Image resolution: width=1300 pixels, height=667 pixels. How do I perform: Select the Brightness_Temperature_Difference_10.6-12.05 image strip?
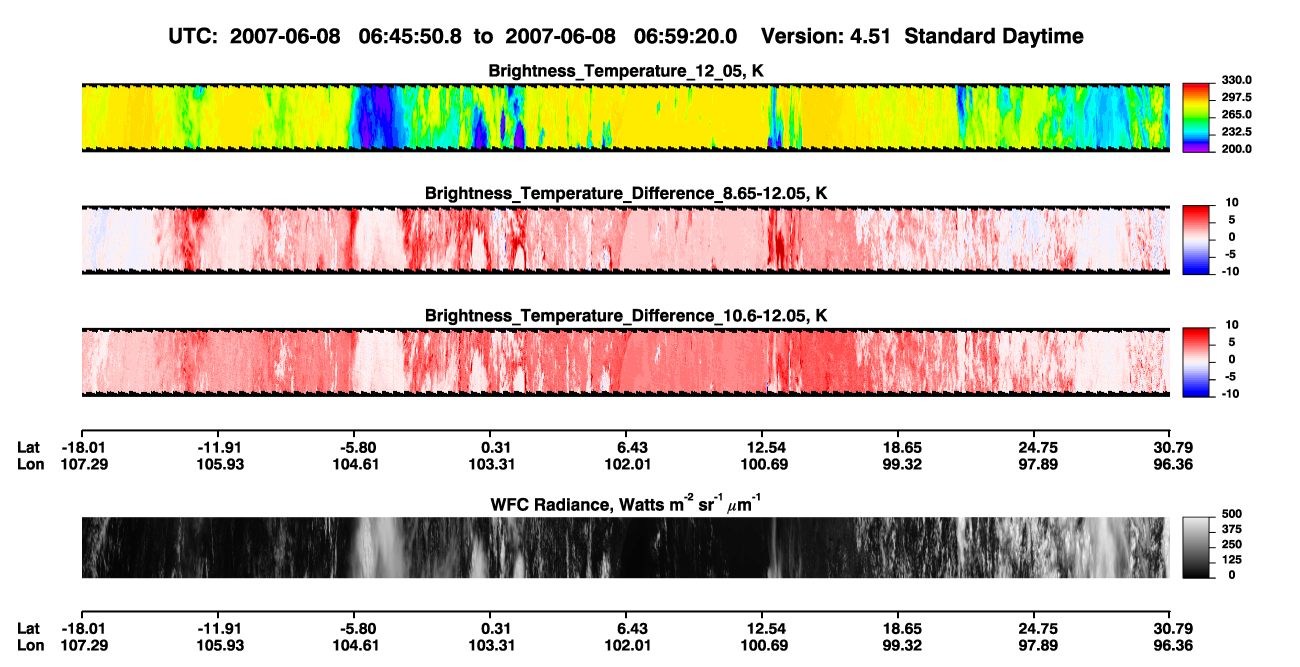pyautogui.click(x=625, y=362)
